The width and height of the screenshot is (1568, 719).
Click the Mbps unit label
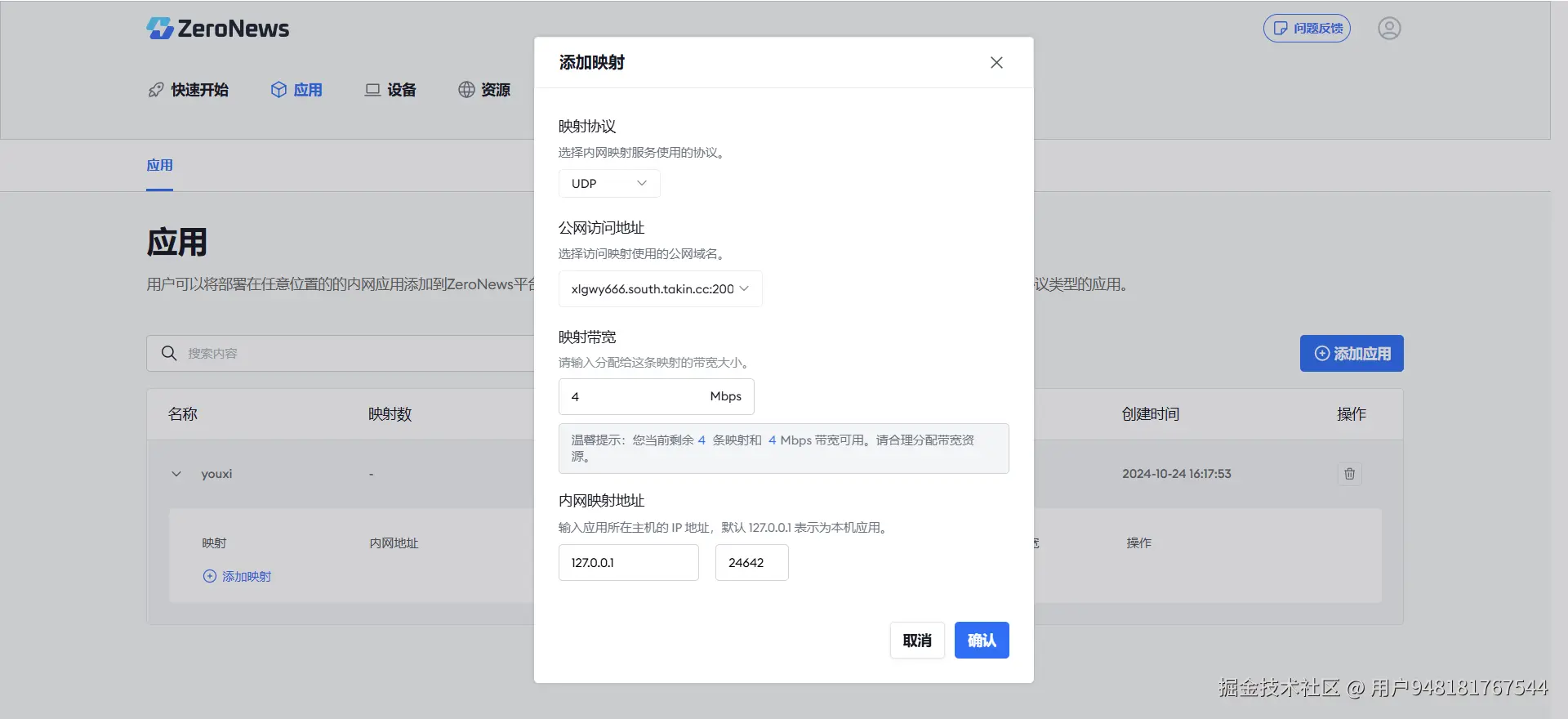pos(725,396)
